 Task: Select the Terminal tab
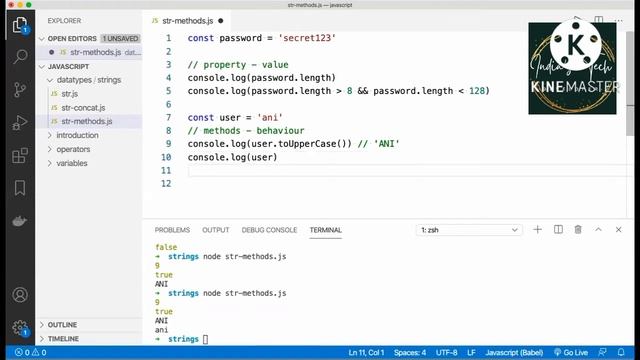point(325,230)
